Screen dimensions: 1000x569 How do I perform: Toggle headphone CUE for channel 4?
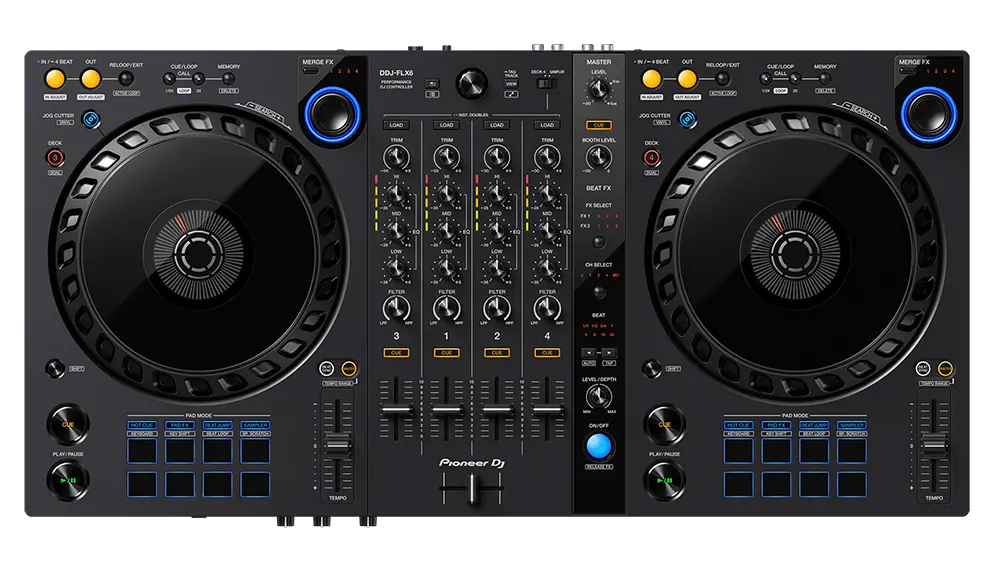tap(547, 352)
